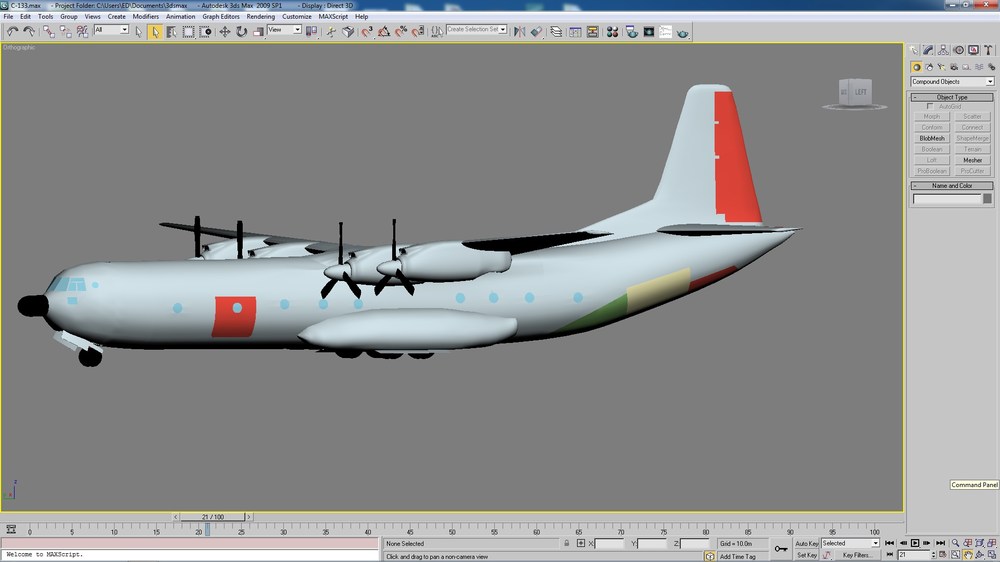Open Render Setup icon
This screenshot has height=562, width=1000.
pos(631,31)
